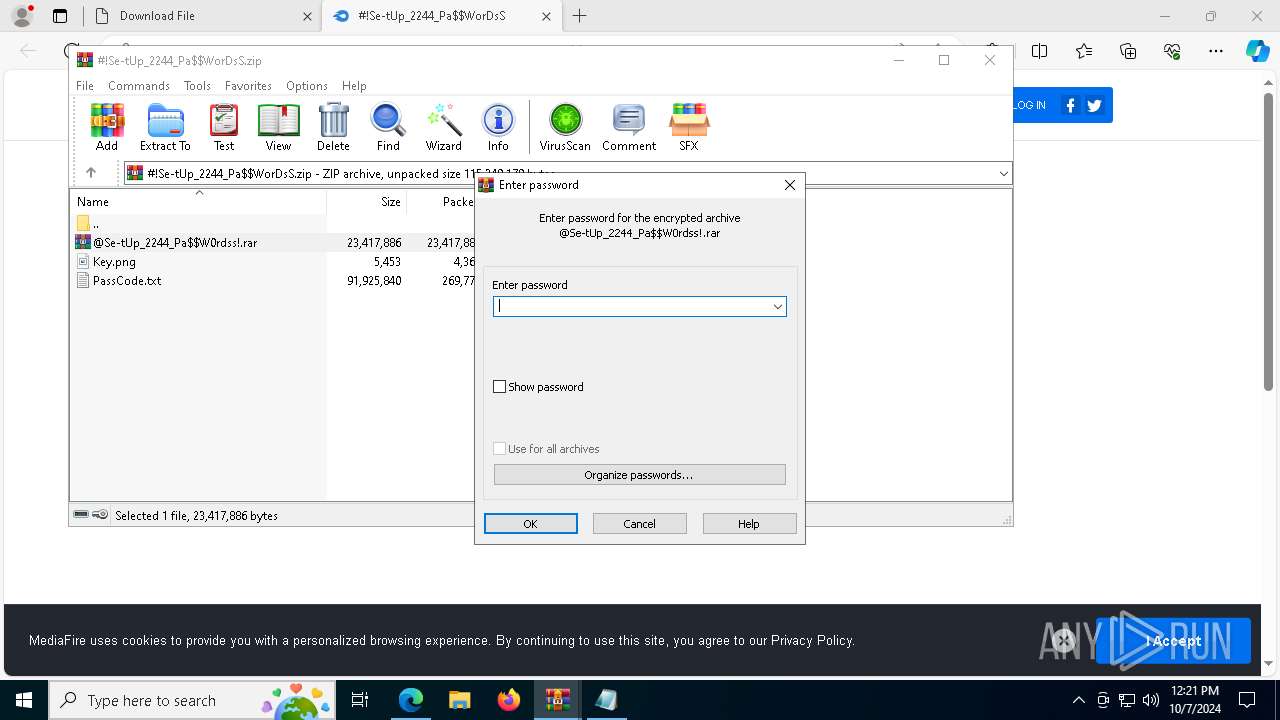Open Edge Settings and more menu
This screenshot has width=1280, height=720.
[x=1216, y=51]
